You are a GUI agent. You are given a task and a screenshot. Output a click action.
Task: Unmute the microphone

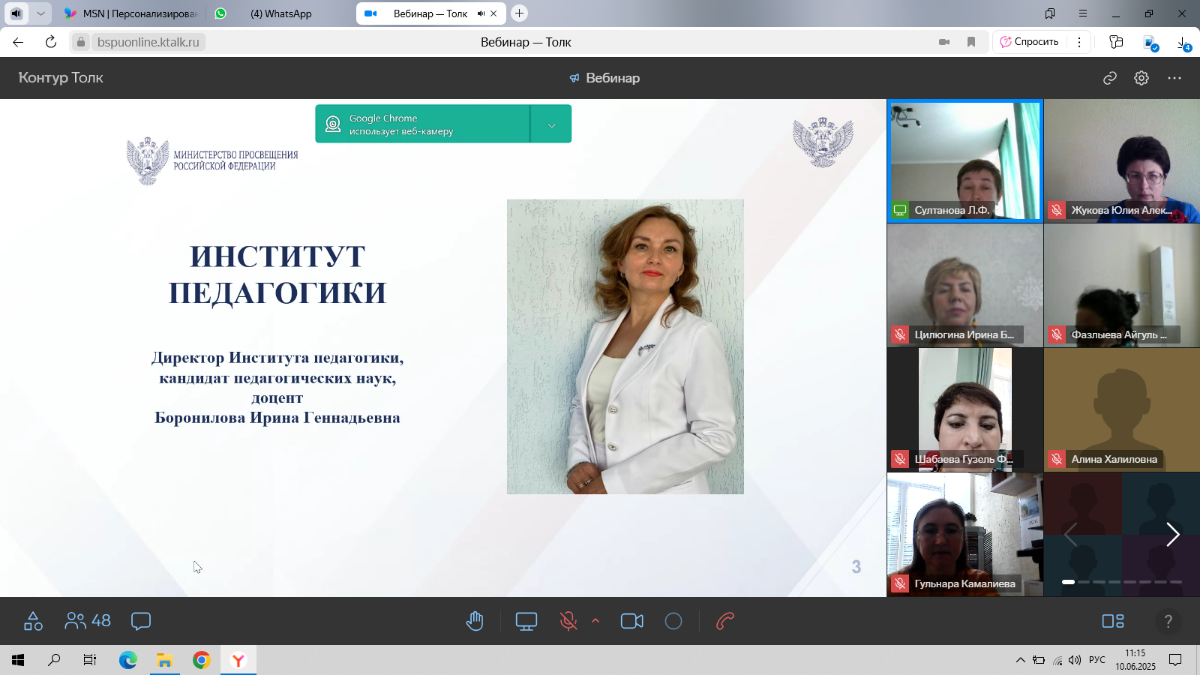pos(568,621)
